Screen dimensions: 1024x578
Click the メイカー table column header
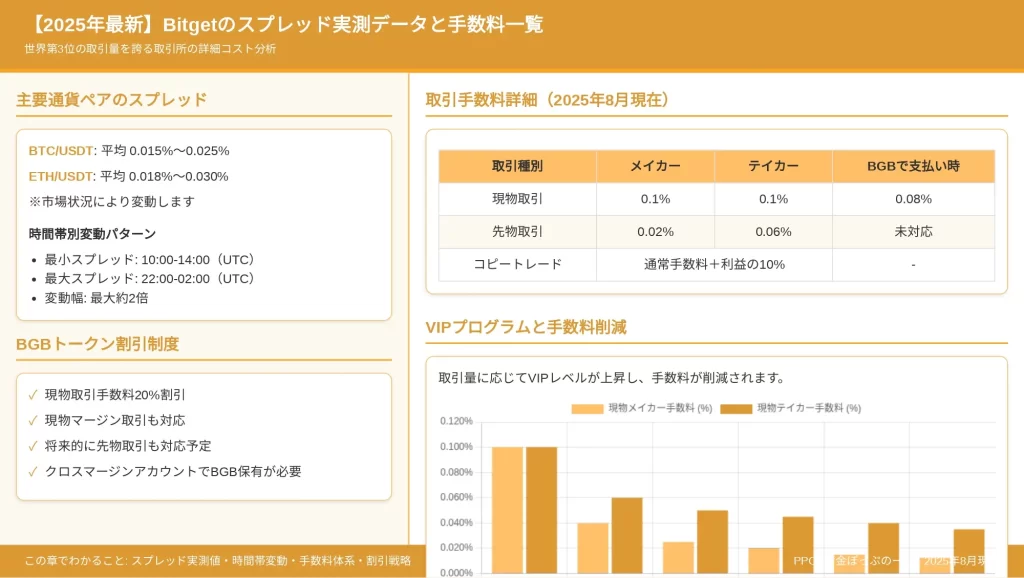coord(655,167)
